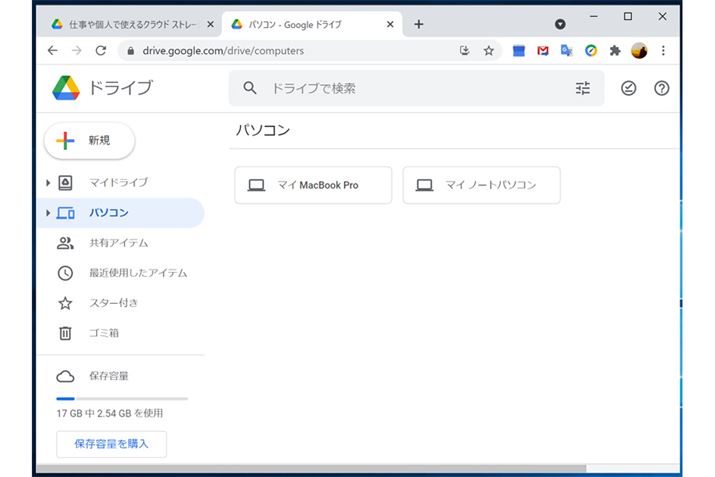This screenshot has width=715, height=477.
Task: Expand the マイドライブ tree arrow
Action: (48, 182)
